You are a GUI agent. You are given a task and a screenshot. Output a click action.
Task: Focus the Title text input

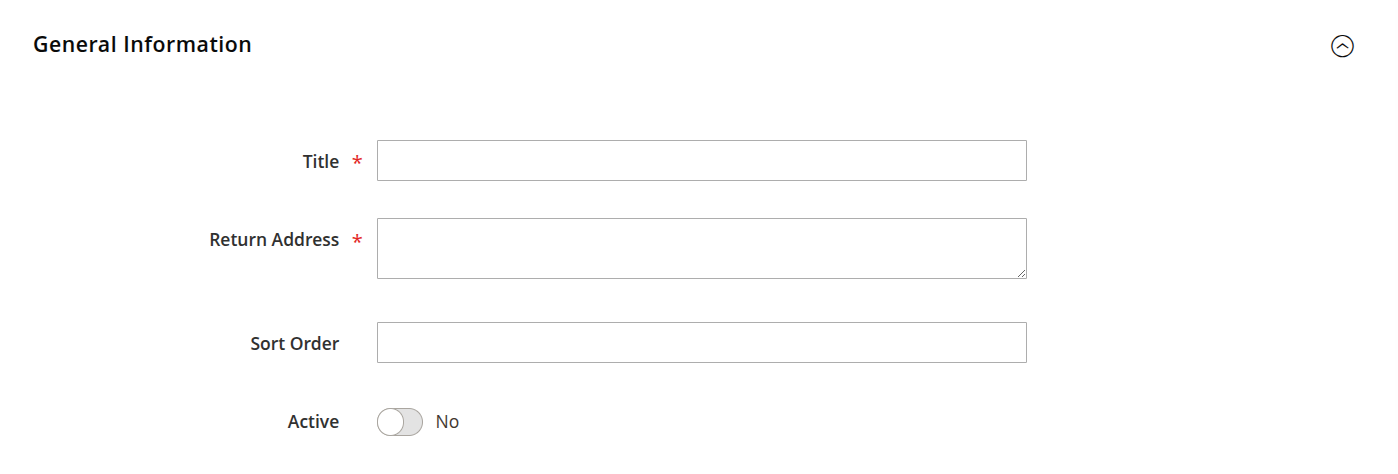click(x=701, y=161)
